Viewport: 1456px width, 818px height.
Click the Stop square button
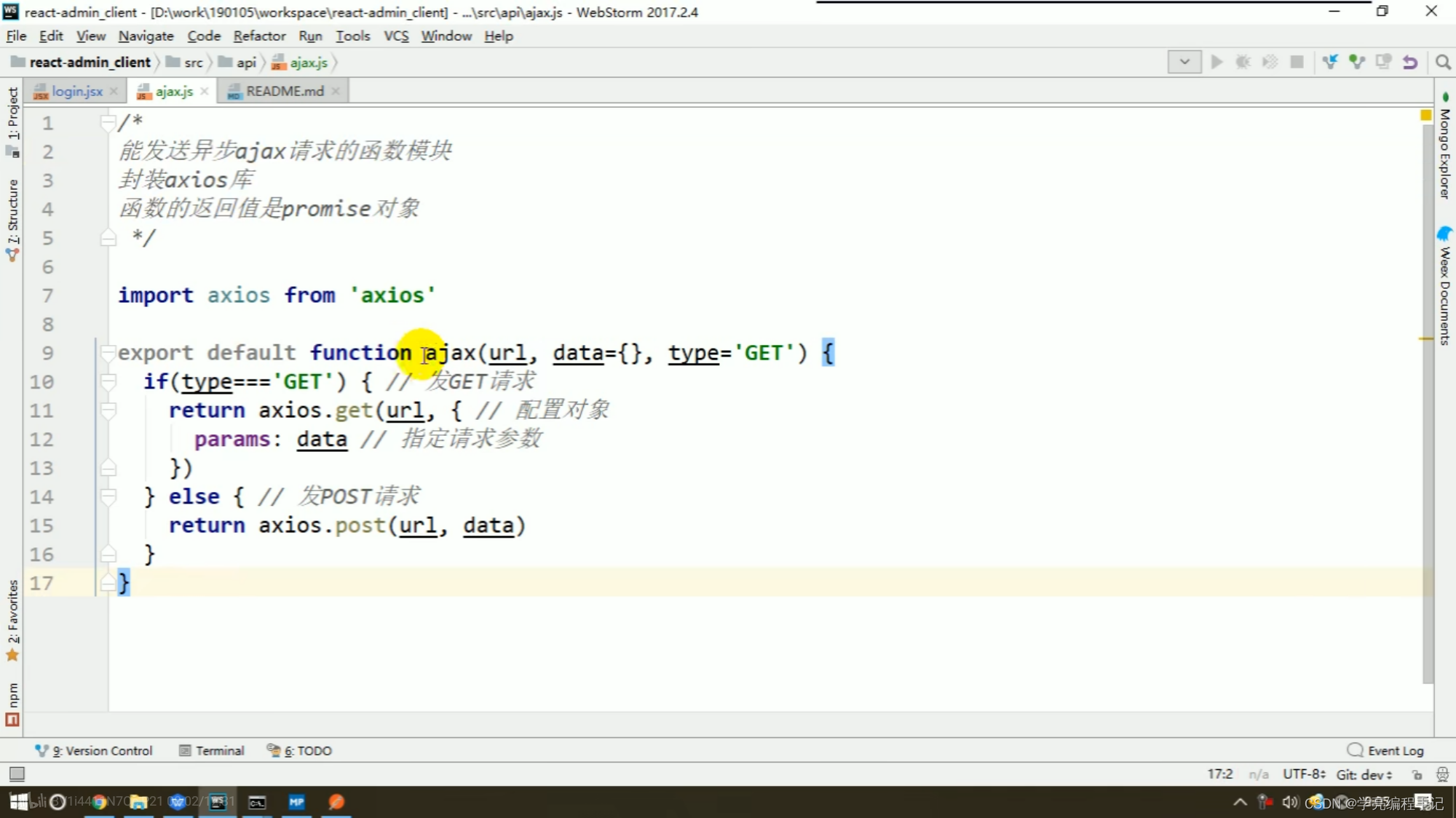click(1297, 62)
